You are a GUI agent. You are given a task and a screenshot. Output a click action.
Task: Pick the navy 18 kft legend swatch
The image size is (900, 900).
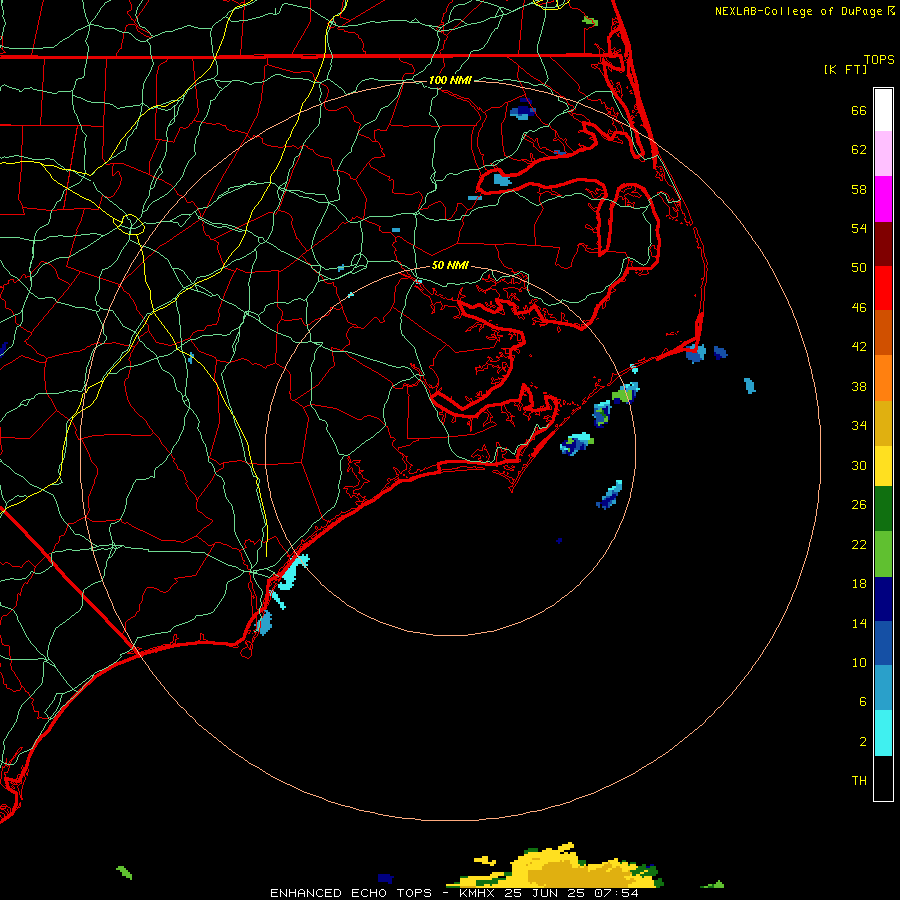(883, 599)
